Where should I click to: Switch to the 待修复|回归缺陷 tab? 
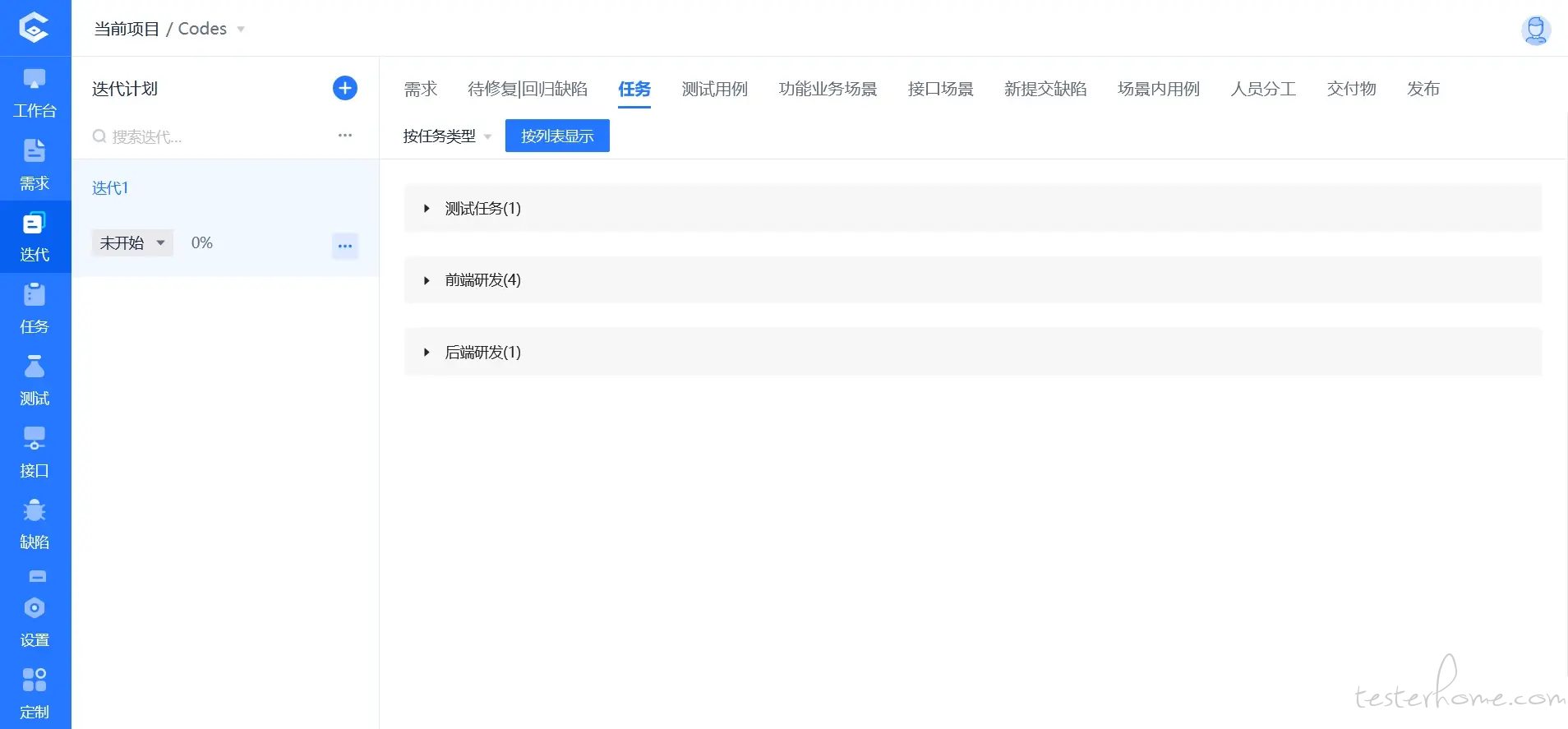pos(528,89)
